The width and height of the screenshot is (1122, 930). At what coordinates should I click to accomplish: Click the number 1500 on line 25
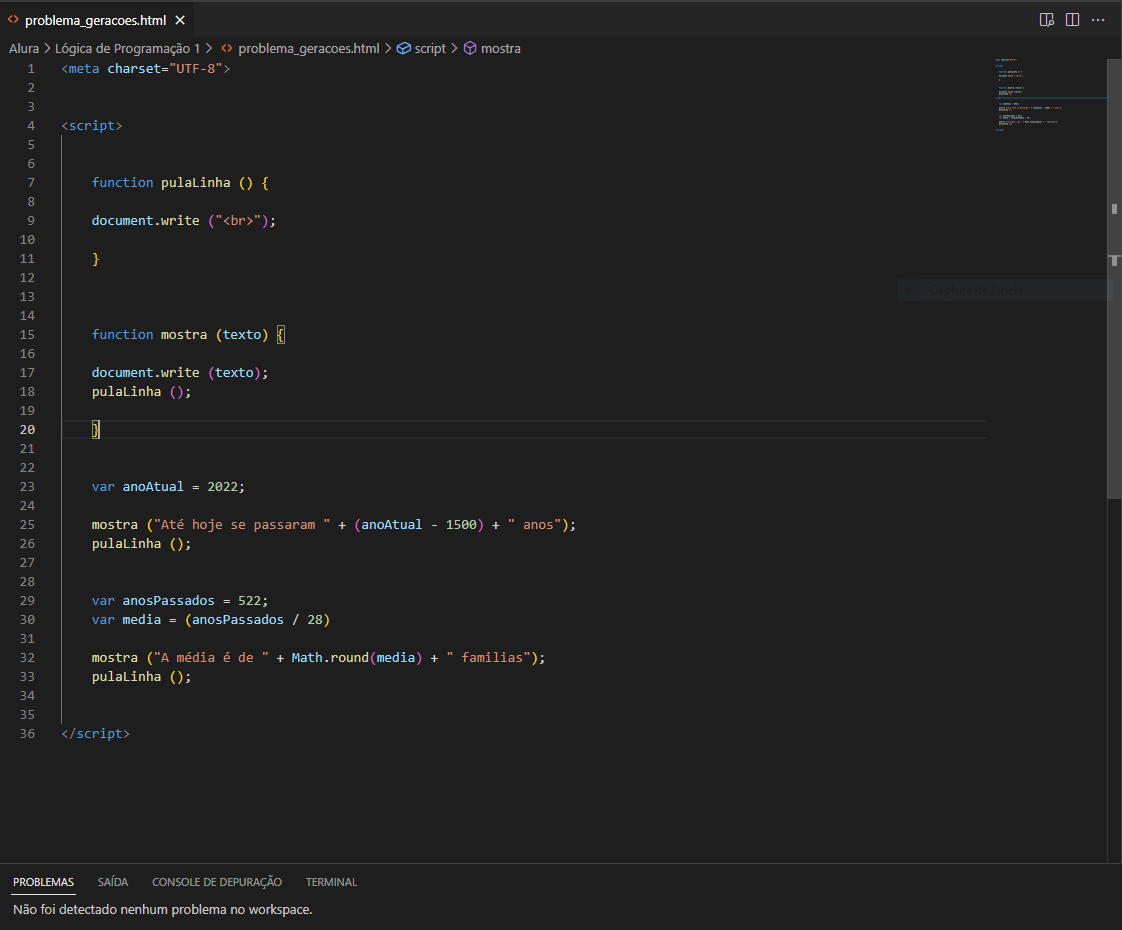point(462,524)
